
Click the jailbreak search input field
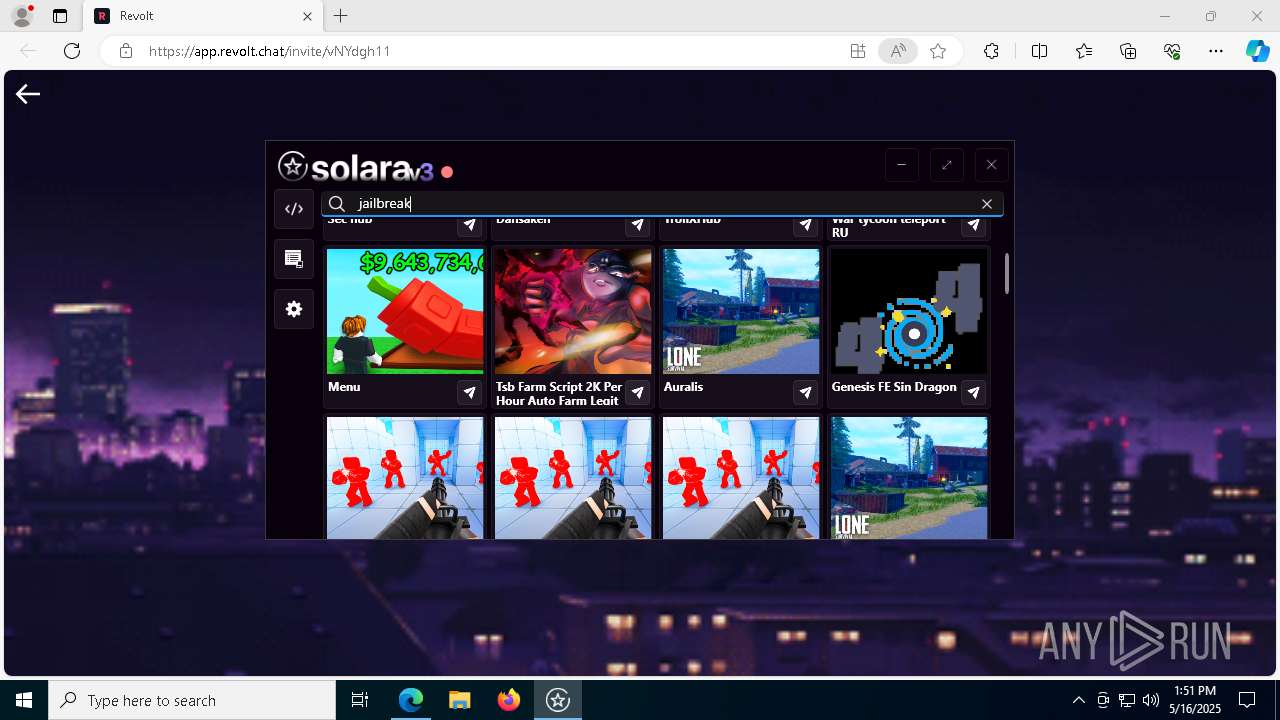[x=662, y=203]
